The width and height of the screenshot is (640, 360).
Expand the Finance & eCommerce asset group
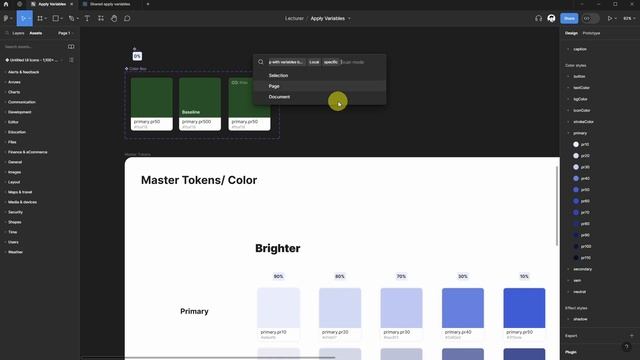(27, 152)
